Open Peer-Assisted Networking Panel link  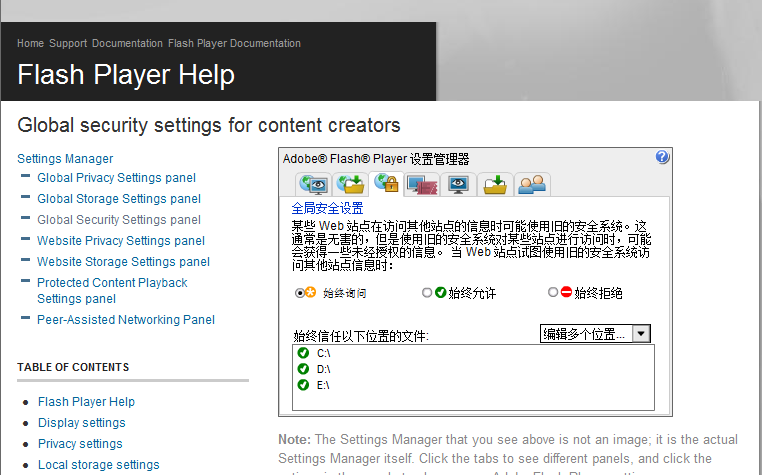tap(126, 319)
